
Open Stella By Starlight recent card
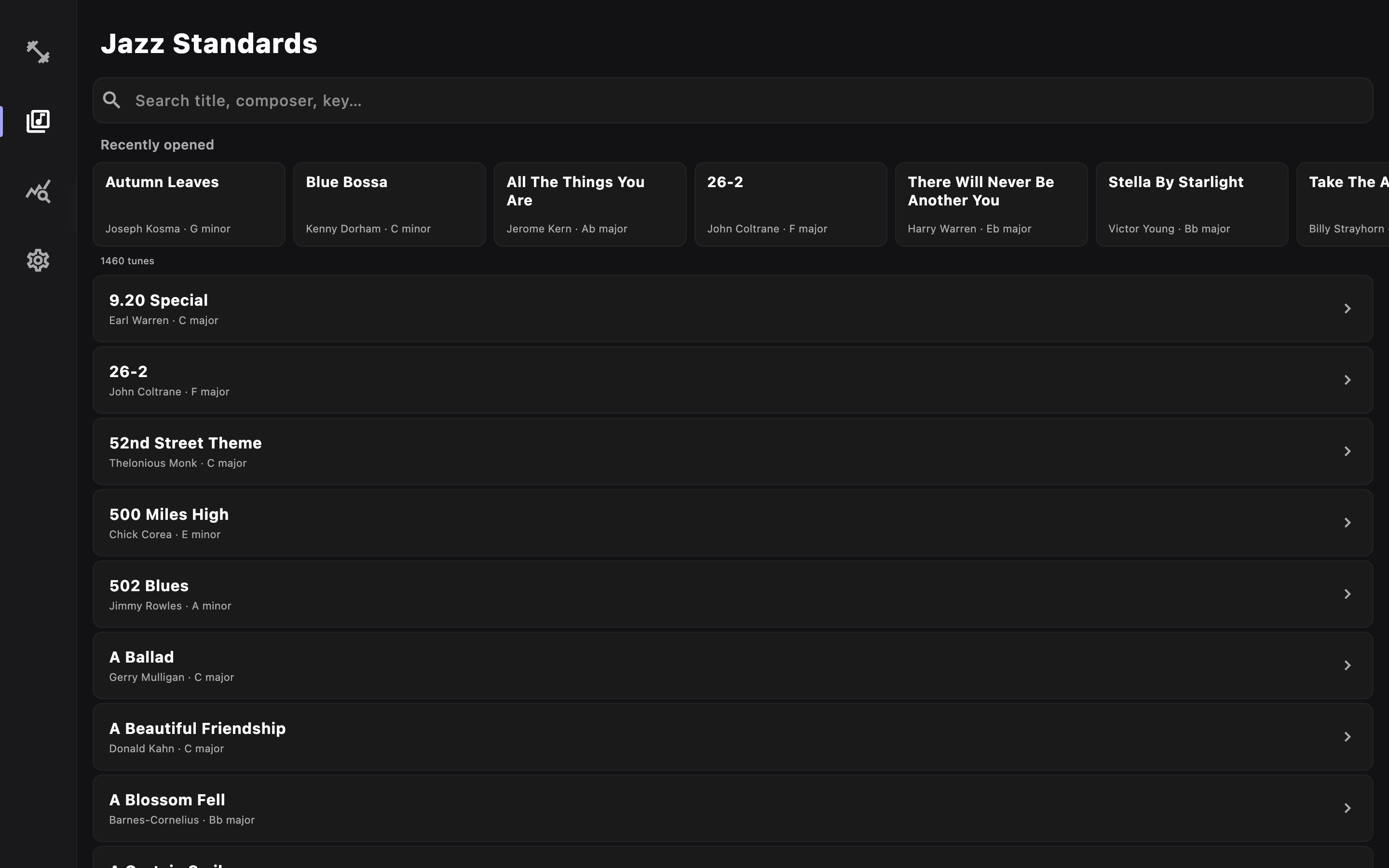pyautogui.click(x=1192, y=204)
